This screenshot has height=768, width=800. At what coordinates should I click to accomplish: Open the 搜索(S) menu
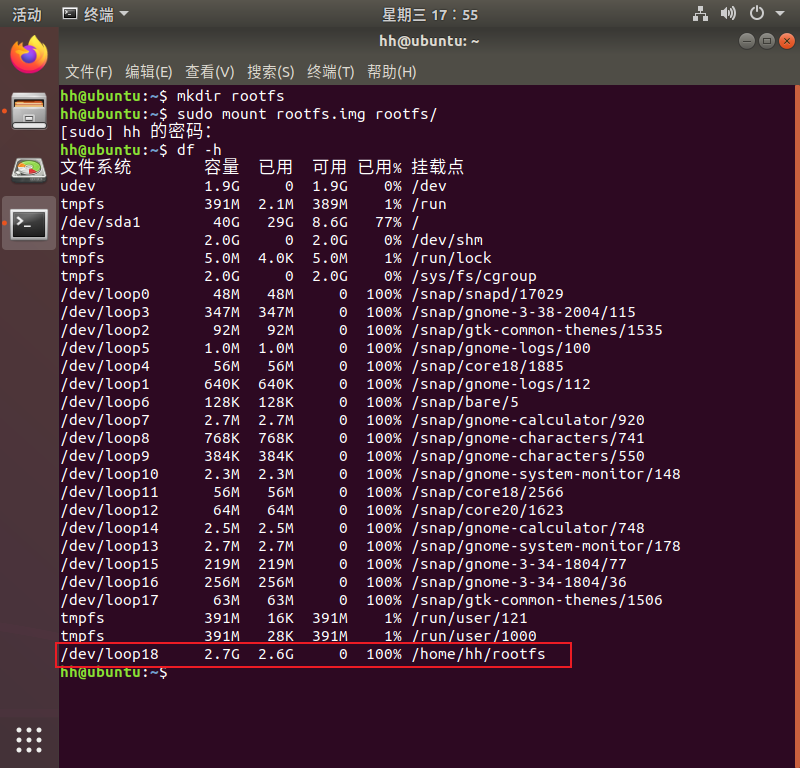(x=270, y=72)
